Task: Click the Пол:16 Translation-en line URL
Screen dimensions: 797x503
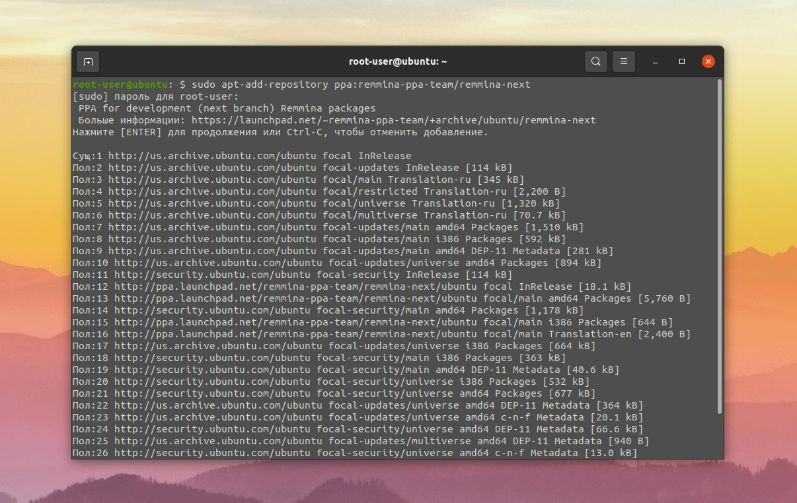Action: tap(295, 334)
